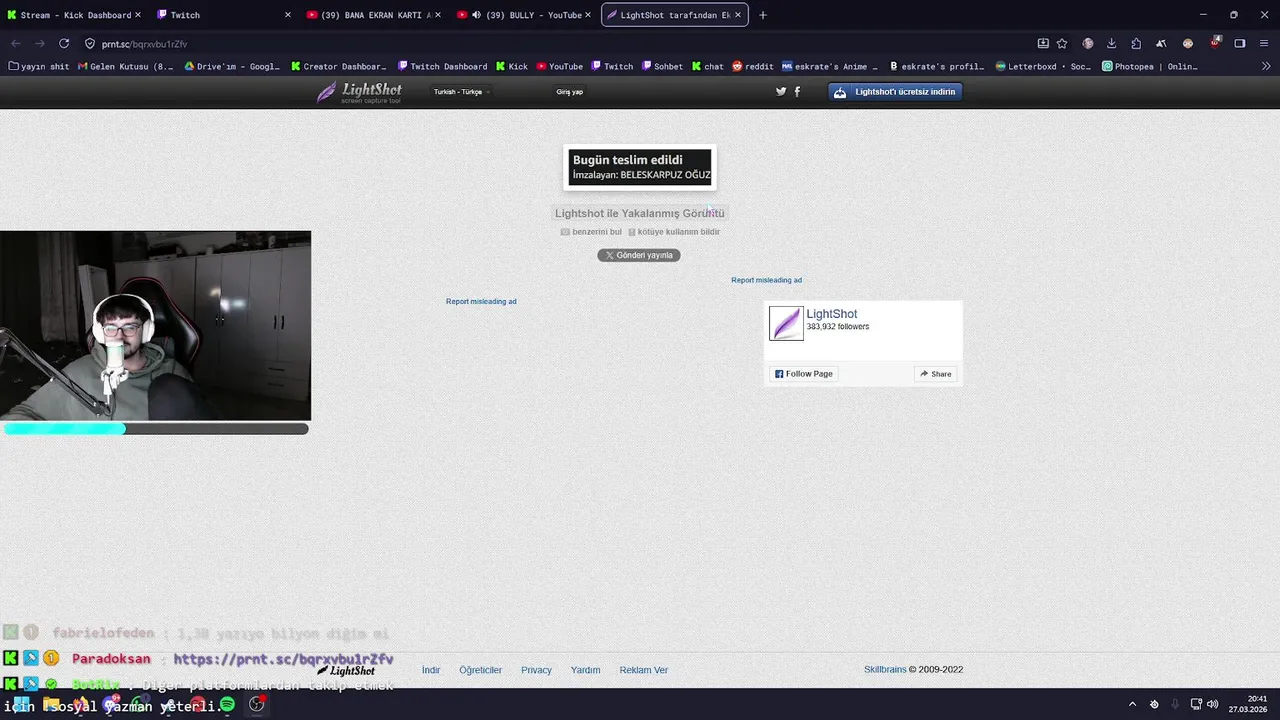Click the Privacy footer link
1280x720 pixels.
(x=536, y=670)
